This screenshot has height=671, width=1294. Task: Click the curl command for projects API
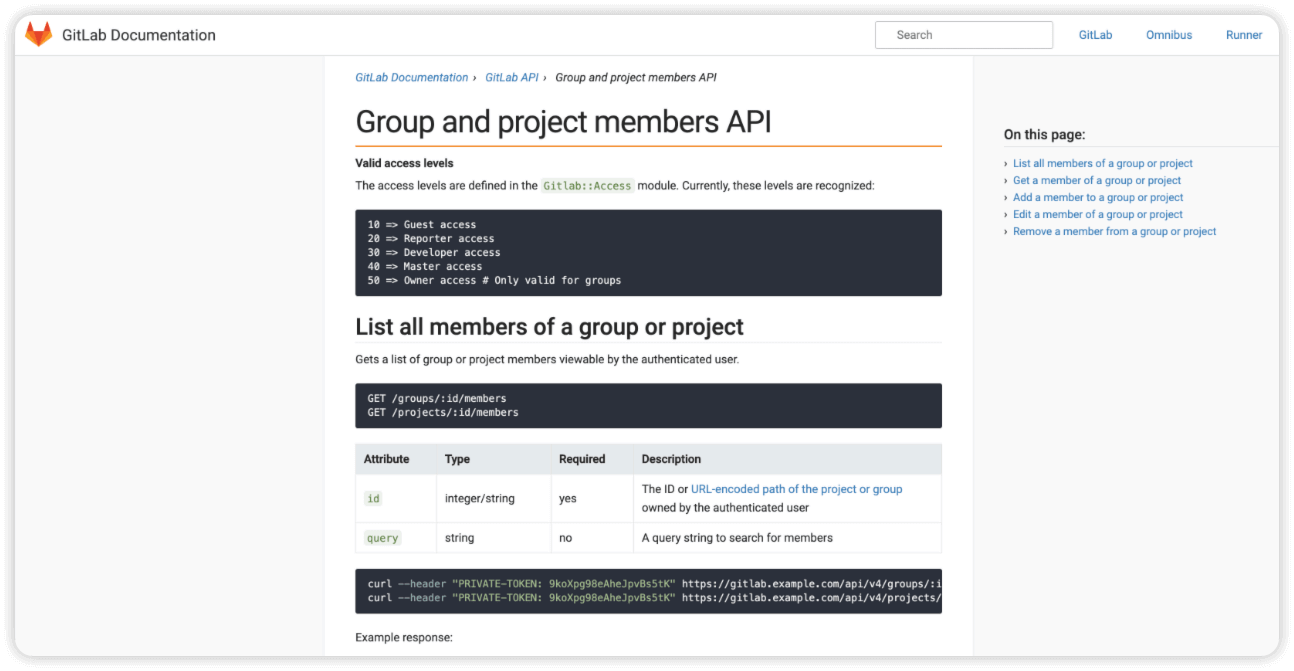654,598
